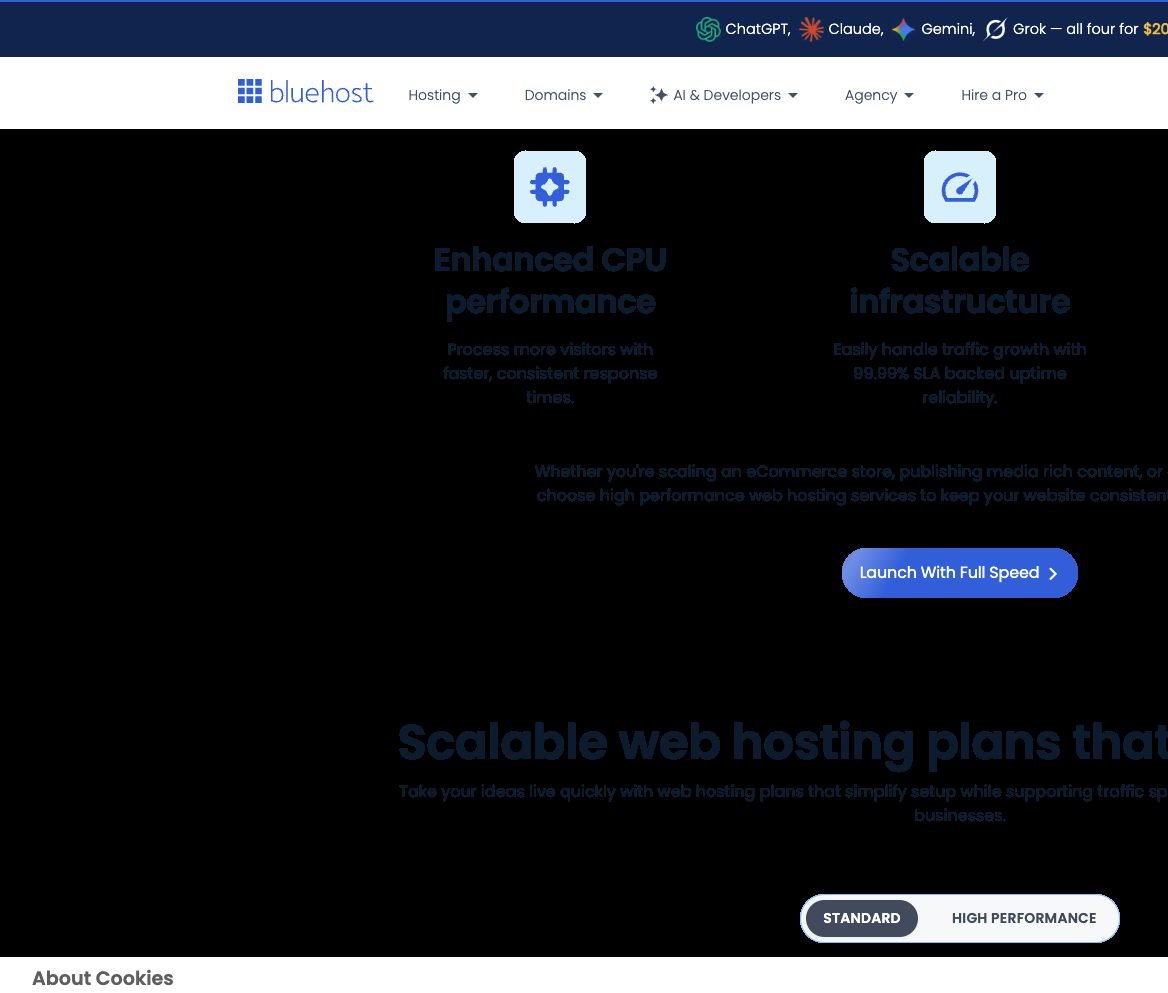Click the Grok logo icon in the banner
1168x993 pixels.
coord(995,29)
